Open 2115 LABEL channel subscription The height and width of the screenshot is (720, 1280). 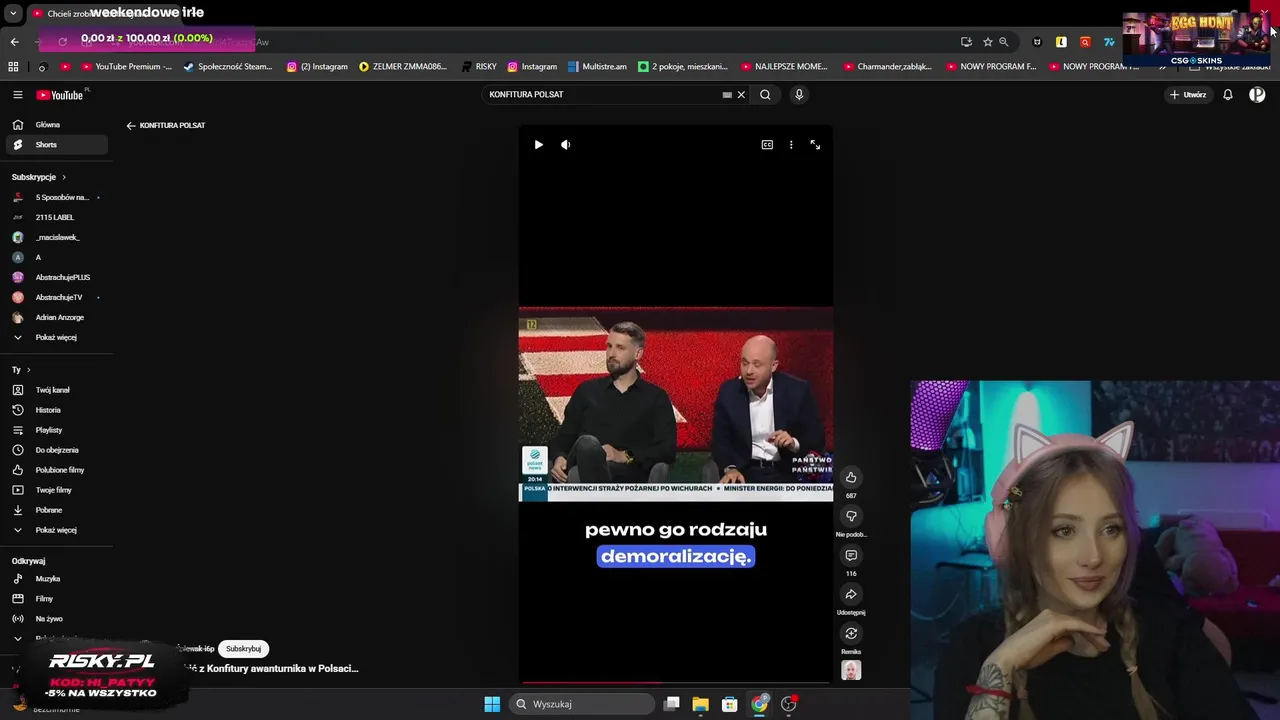pyautogui.click(x=57, y=217)
